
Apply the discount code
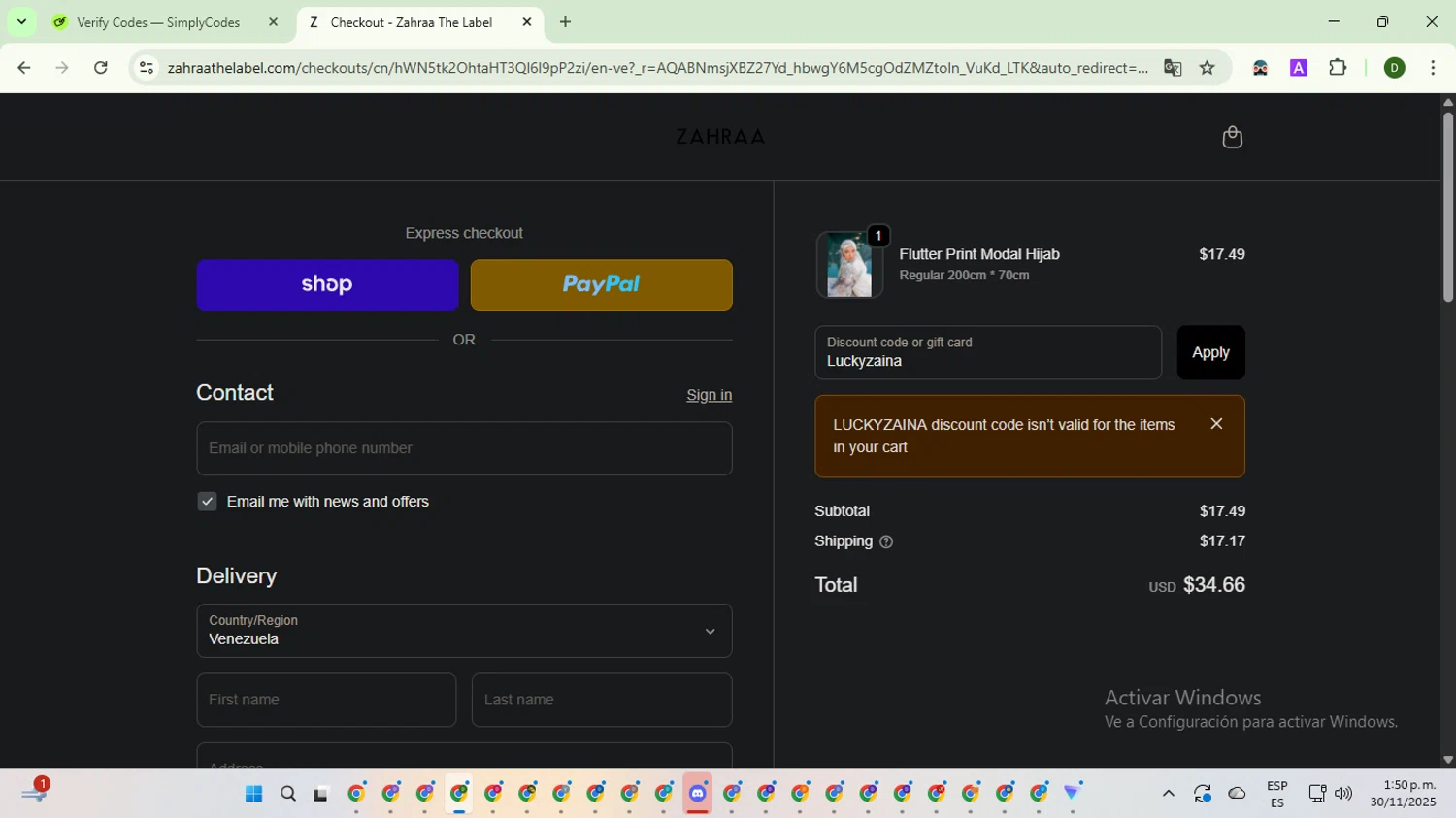1210,352
